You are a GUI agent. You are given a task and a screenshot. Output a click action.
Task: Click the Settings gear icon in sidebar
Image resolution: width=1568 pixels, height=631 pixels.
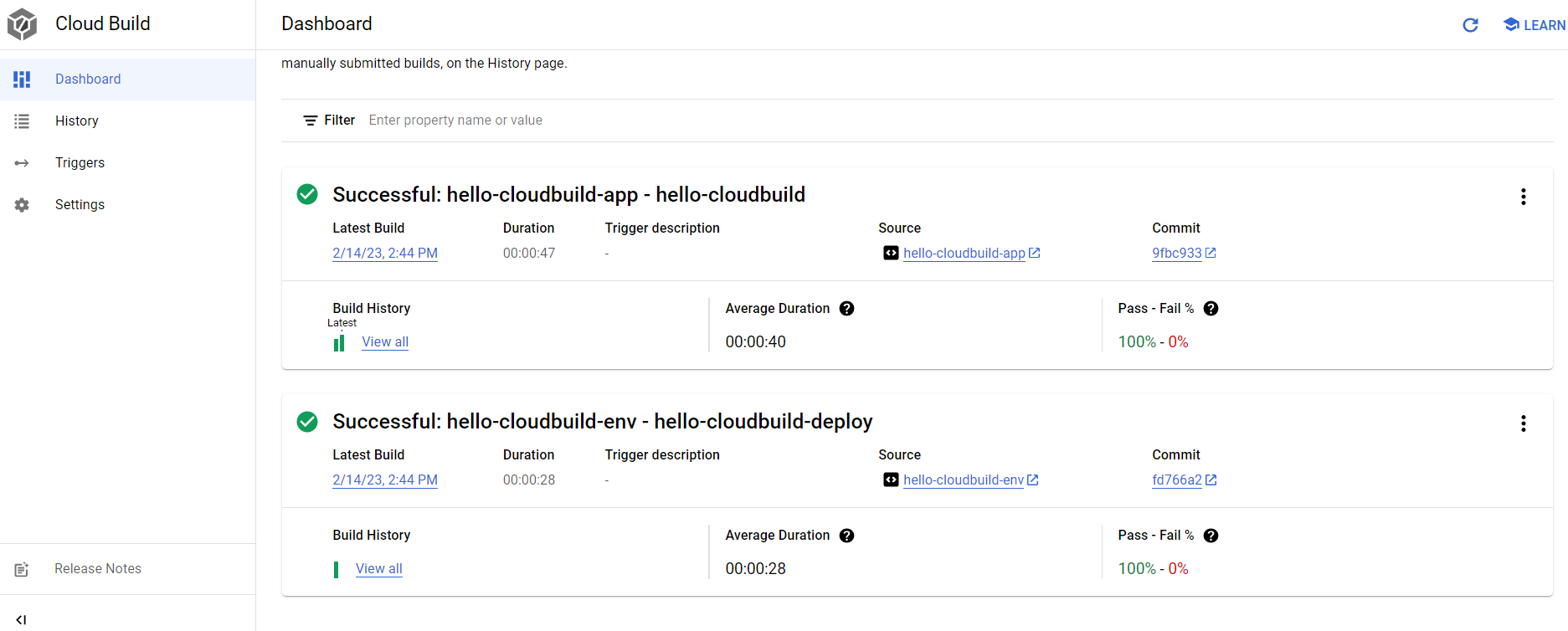[x=22, y=205]
